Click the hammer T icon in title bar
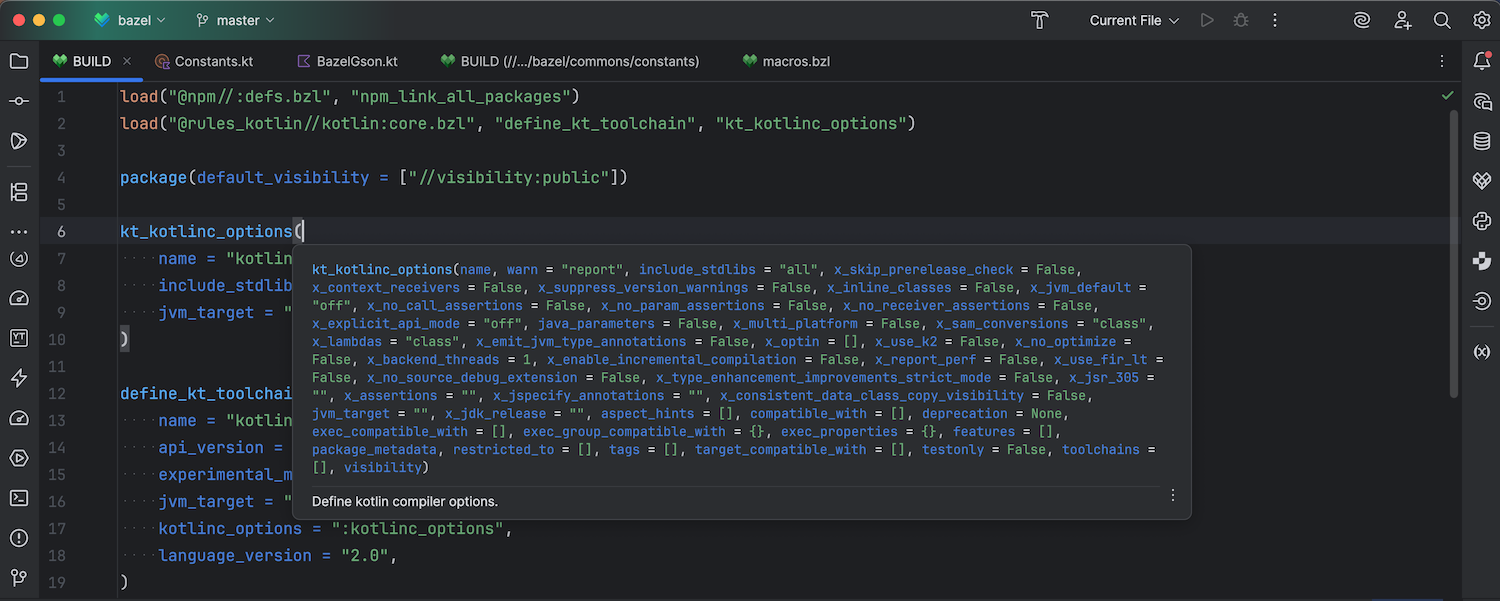The height and width of the screenshot is (601, 1500). [1040, 20]
